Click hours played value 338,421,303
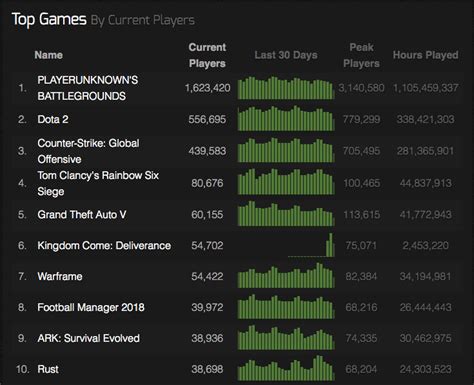This screenshot has width=474, height=385. click(426, 119)
